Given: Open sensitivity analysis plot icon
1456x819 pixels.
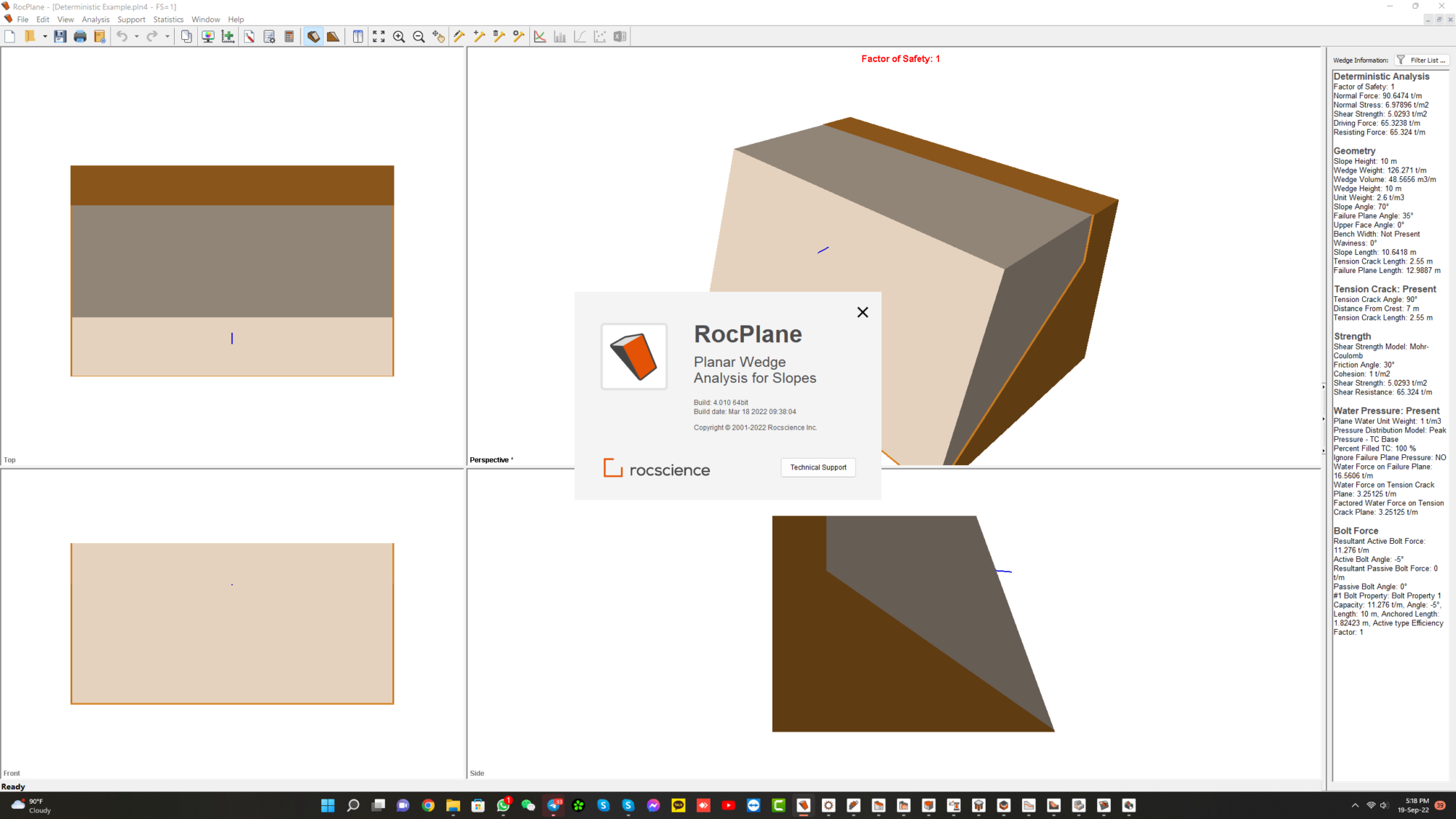Looking at the screenshot, I should point(540,36).
